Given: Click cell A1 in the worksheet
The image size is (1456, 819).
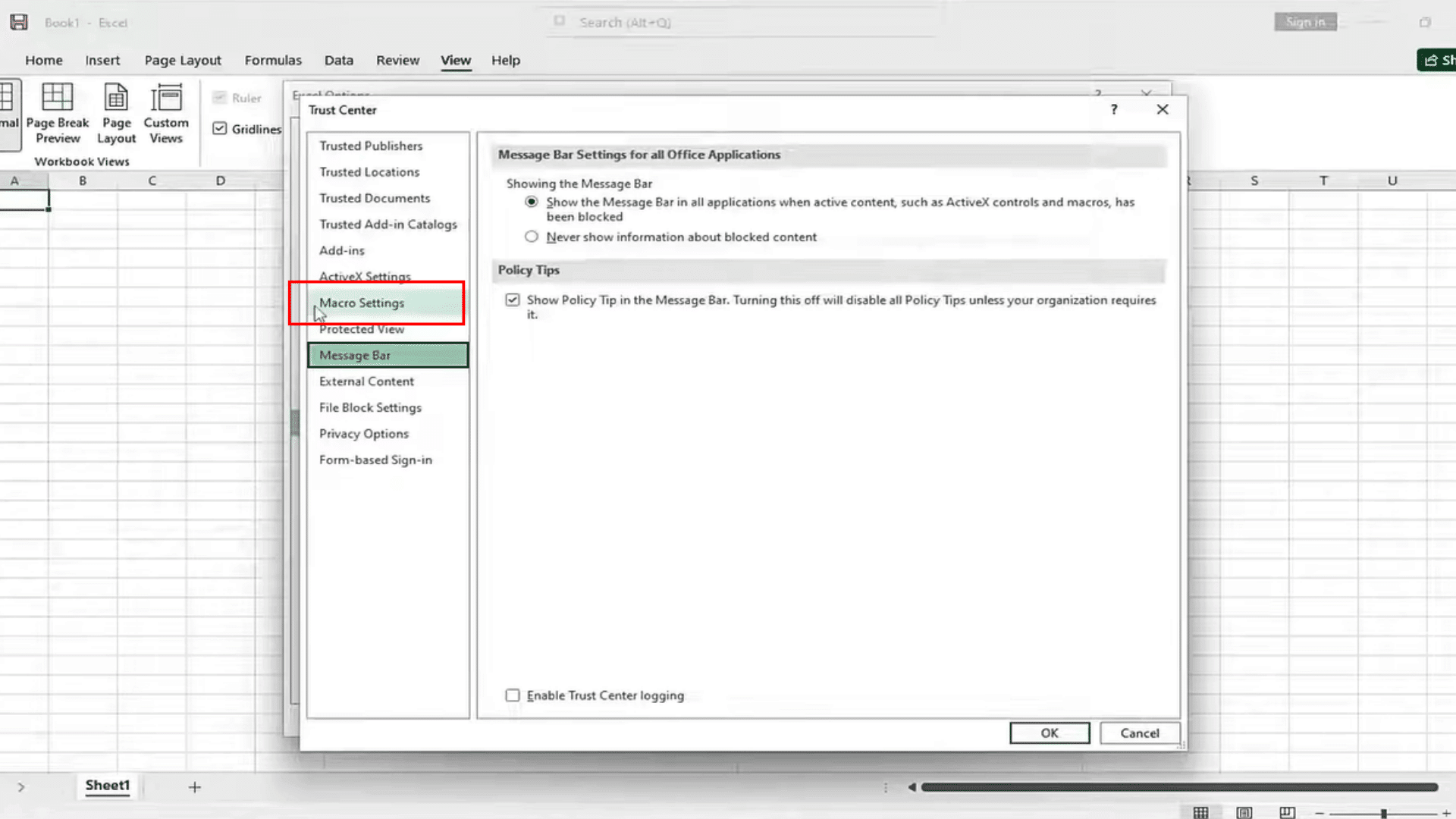Looking at the screenshot, I should [x=24, y=200].
